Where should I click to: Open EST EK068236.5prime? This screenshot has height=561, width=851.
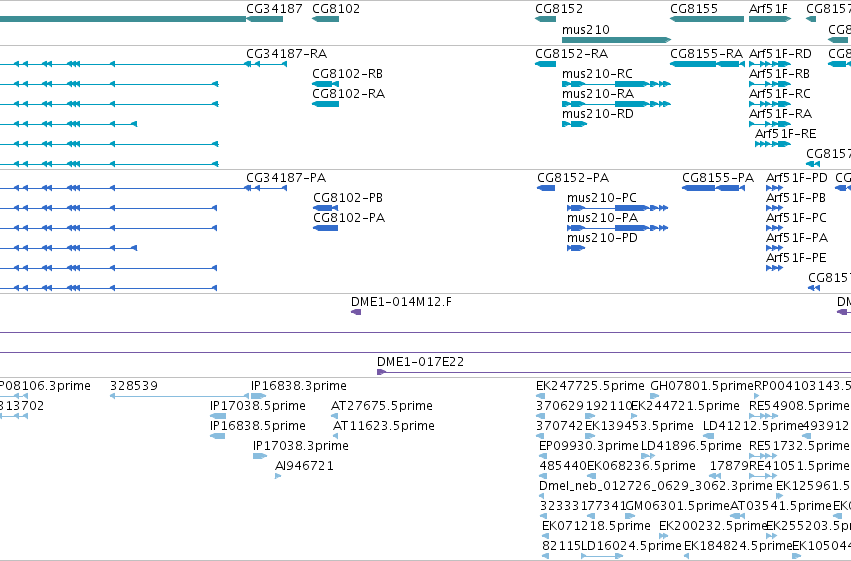pos(642,467)
